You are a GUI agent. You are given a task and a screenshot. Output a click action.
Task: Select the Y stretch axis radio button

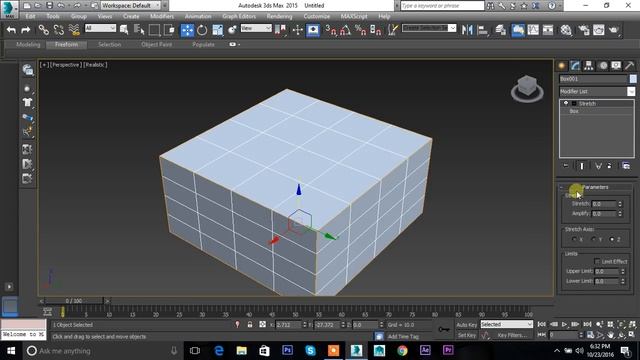(x=593, y=239)
